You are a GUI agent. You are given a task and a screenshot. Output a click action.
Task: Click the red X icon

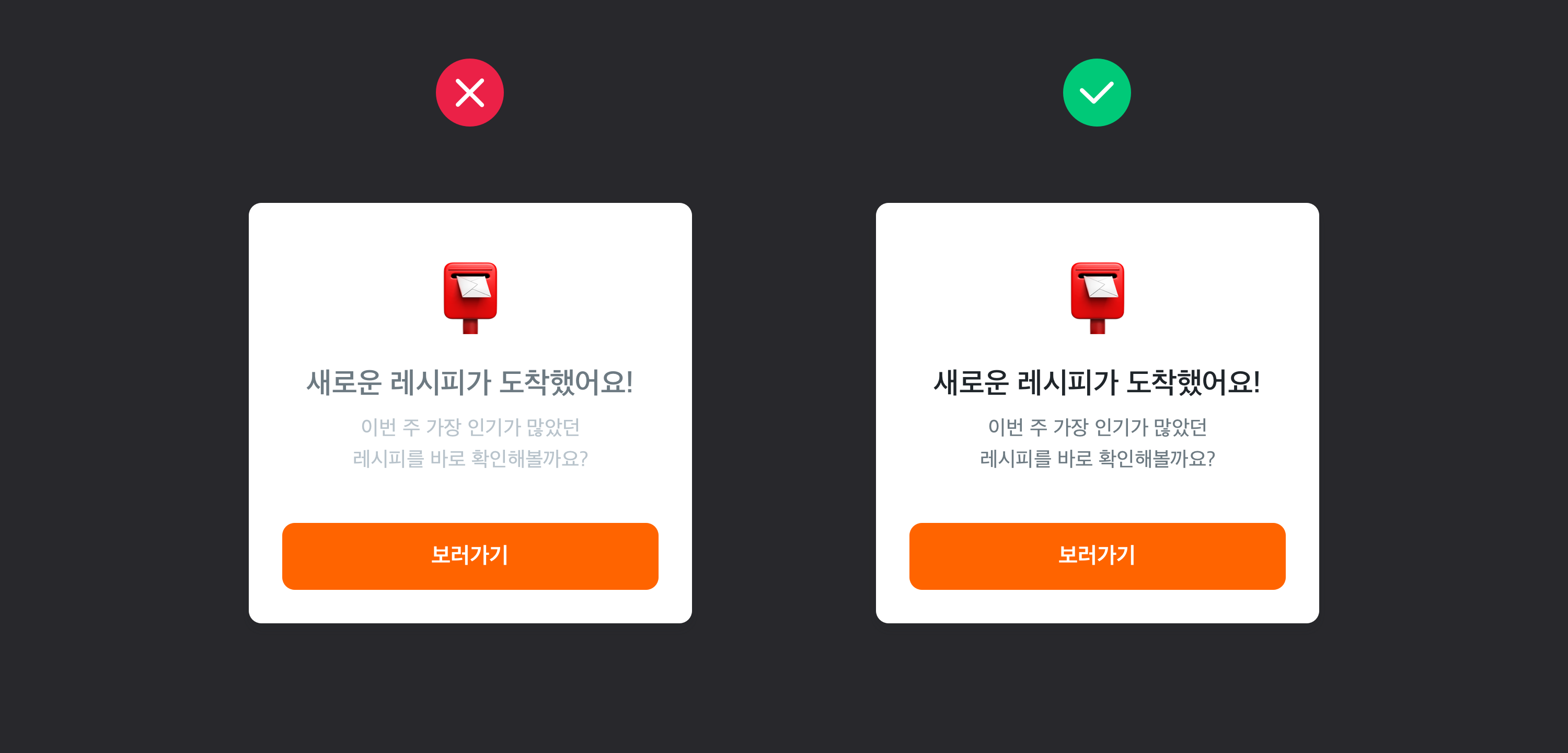coord(469,93)
